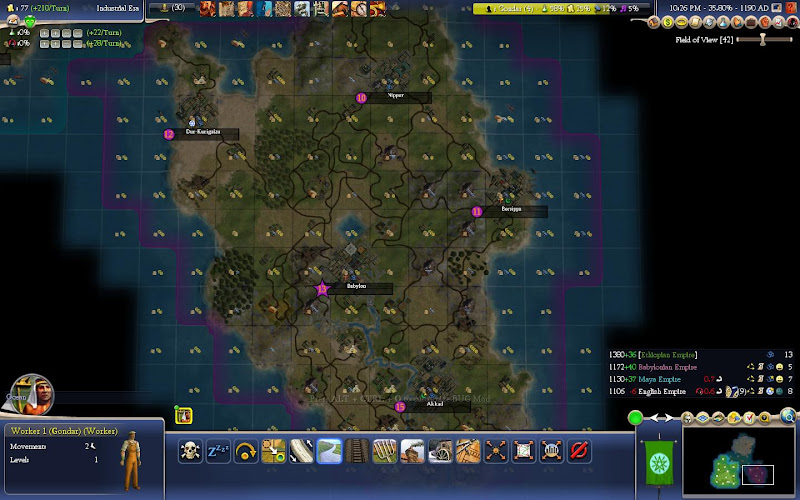
Task: Select the Route To command
Action: click(x=301, y=451)
